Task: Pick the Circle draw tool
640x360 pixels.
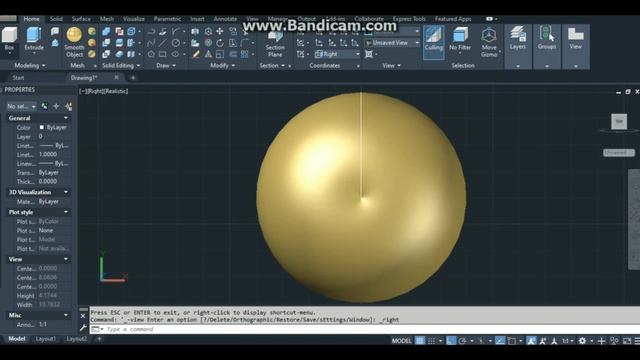Action: [x=176, y=43]
